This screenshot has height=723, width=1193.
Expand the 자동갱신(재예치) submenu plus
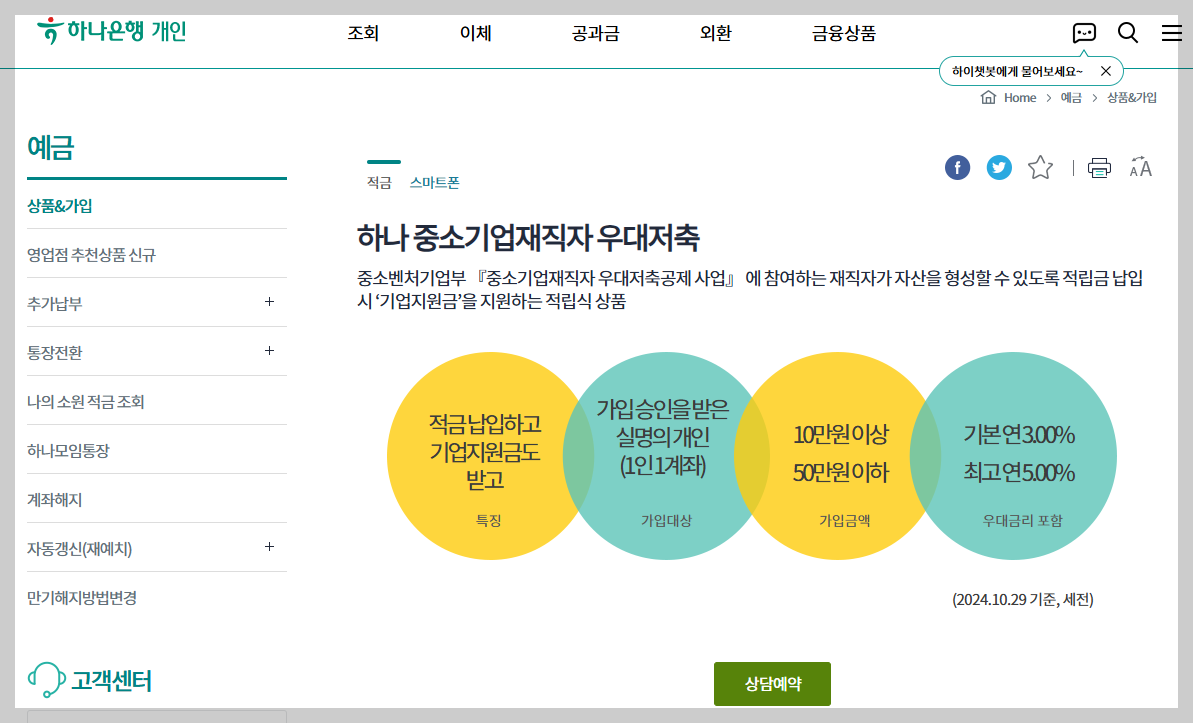point(269,547)
